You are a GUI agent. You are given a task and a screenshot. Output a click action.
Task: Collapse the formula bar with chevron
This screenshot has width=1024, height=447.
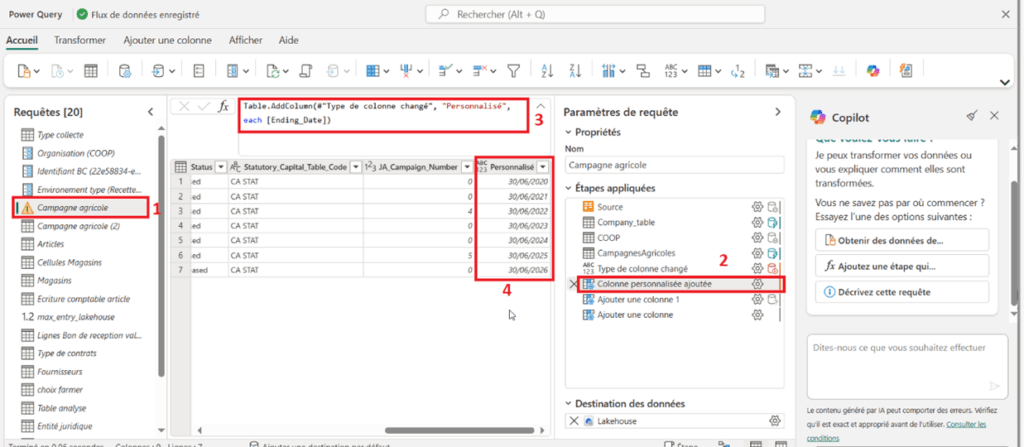coord(540,106)
